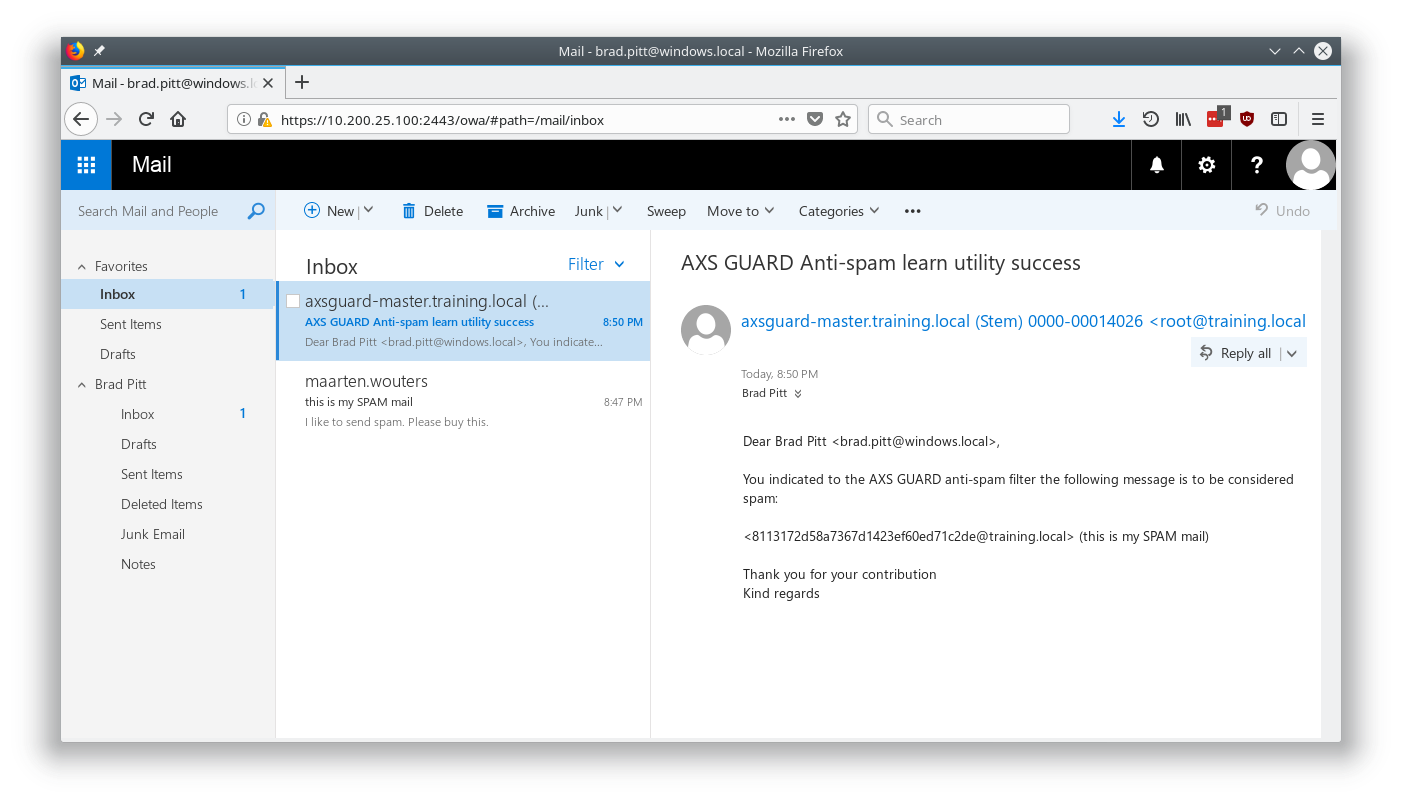Screen dimensions: 1402x803
Task: Click the Firefox logo in title bar
Action: coord(76,51)
